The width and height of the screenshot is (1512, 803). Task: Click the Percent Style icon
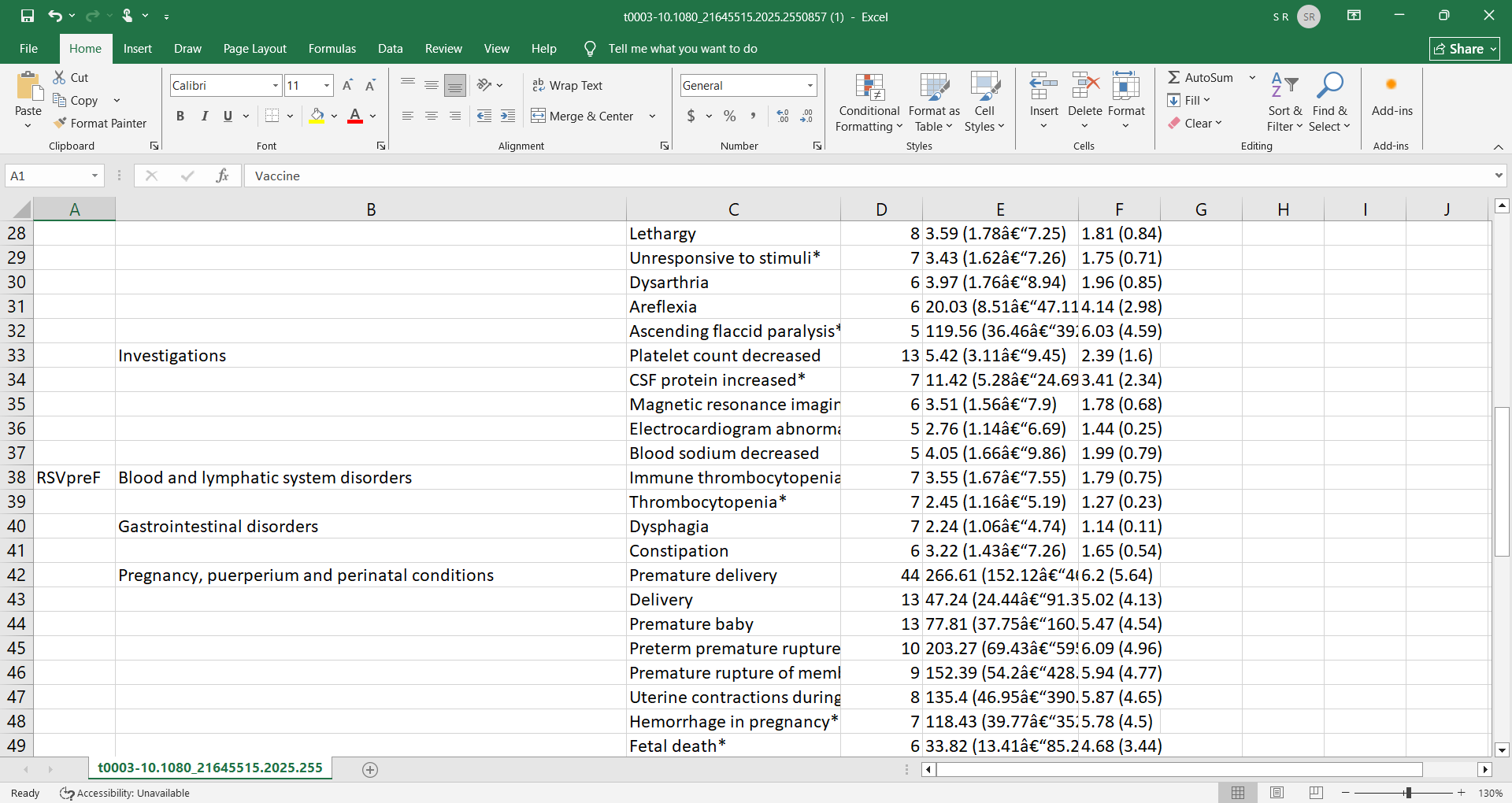pos(730,116)
